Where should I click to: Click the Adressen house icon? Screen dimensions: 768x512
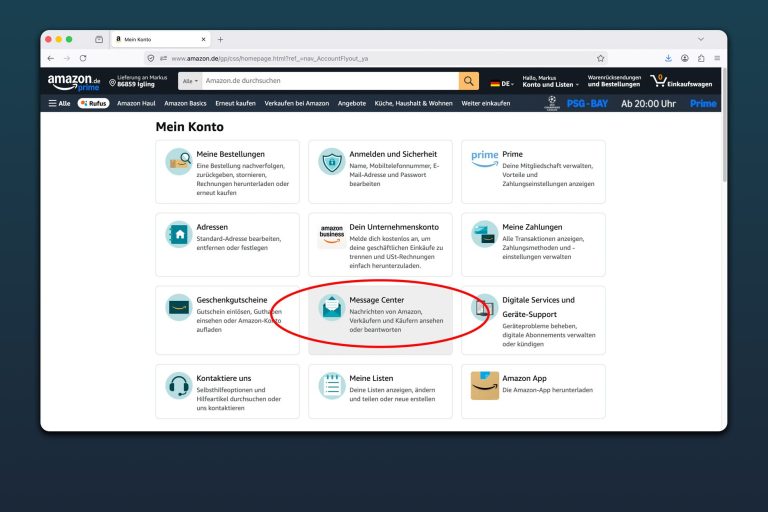(x=178, y=234)
